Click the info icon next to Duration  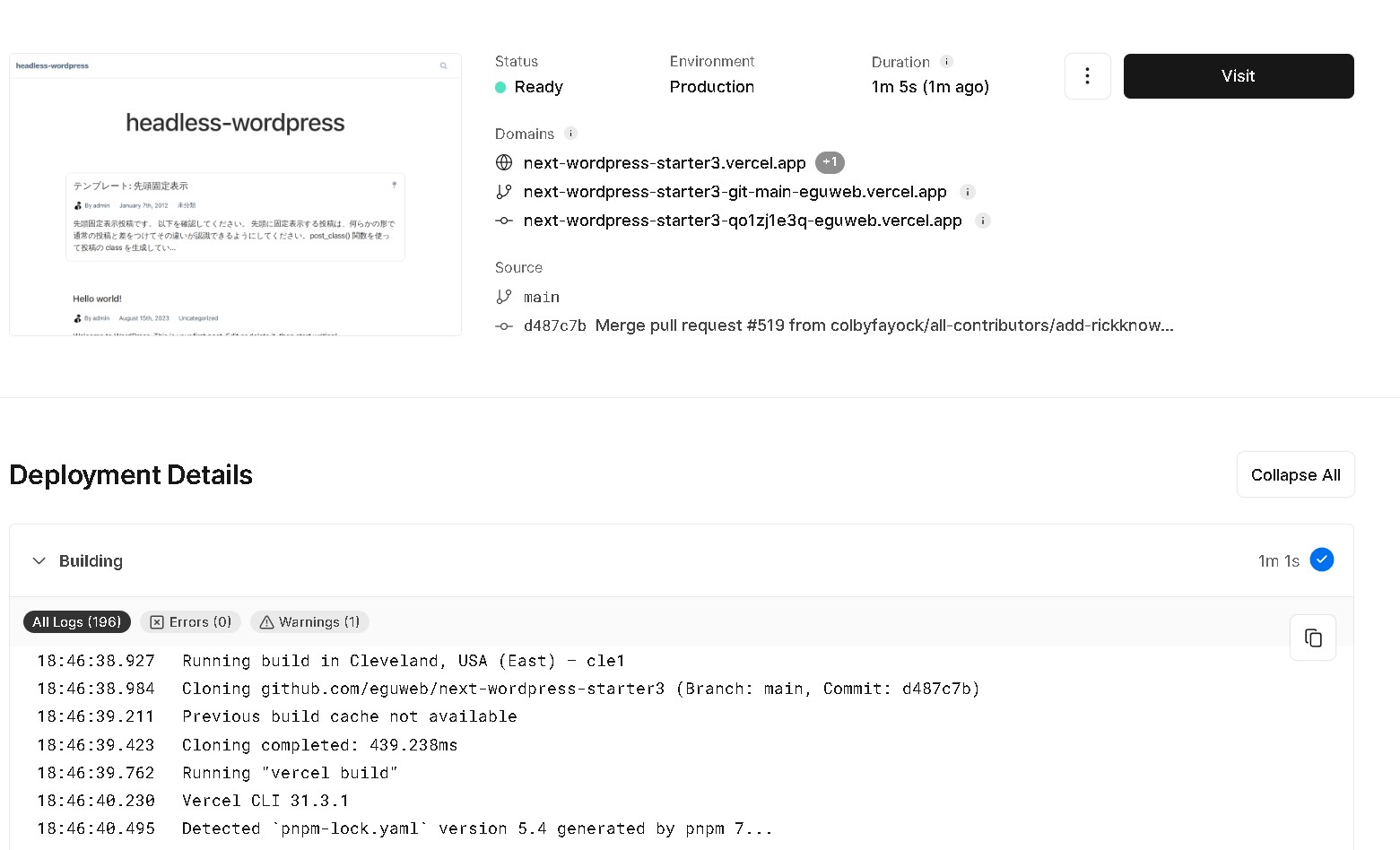[946, 61]
